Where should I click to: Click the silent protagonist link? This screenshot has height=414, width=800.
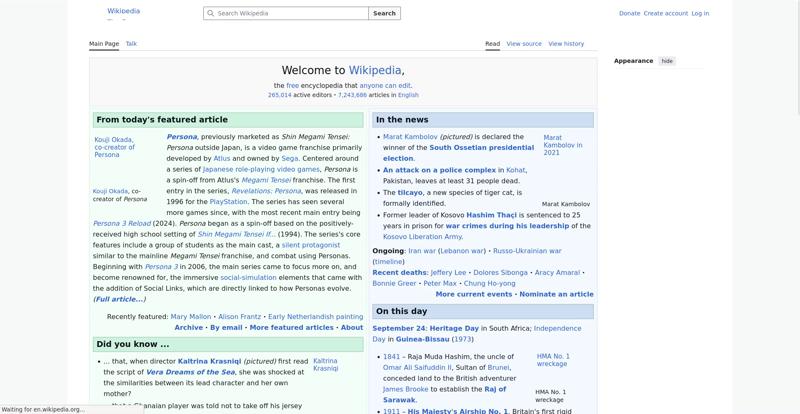click(311, 245)
